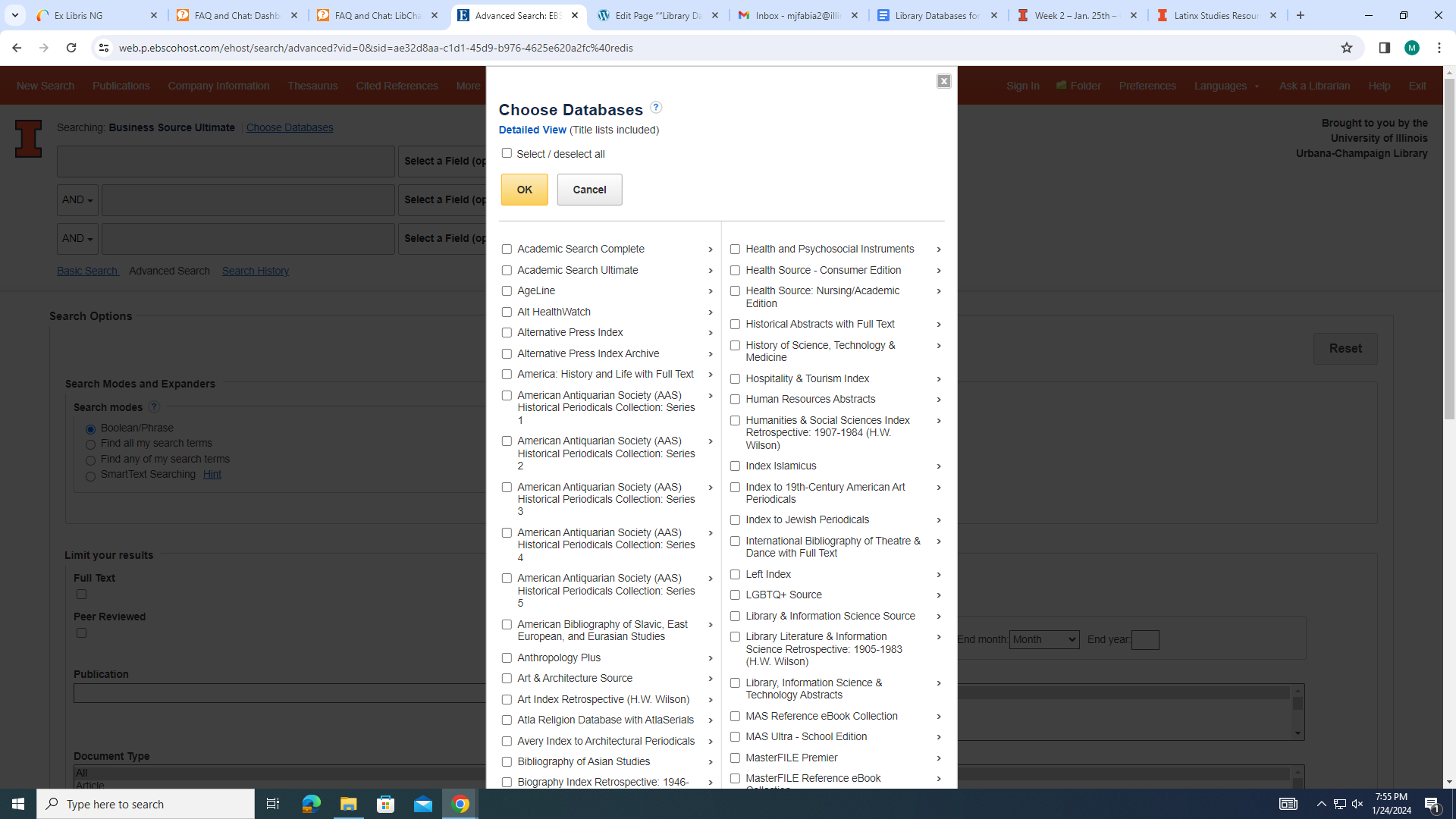Open the End month dropdown

pyautogui.click(x=1043, y=639)
